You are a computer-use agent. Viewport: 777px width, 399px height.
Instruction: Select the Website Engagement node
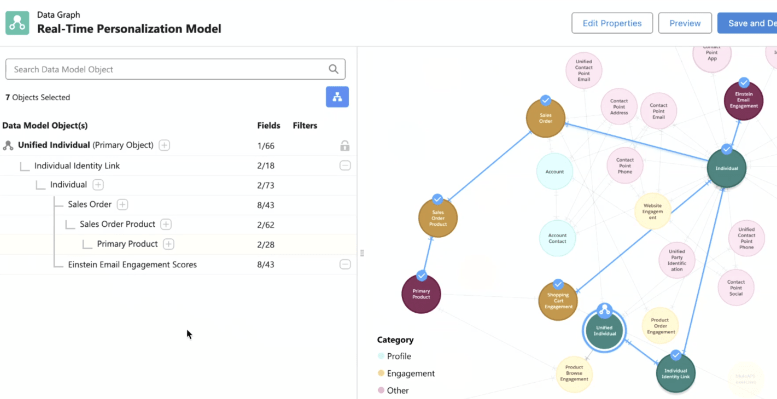pos(653,211)
